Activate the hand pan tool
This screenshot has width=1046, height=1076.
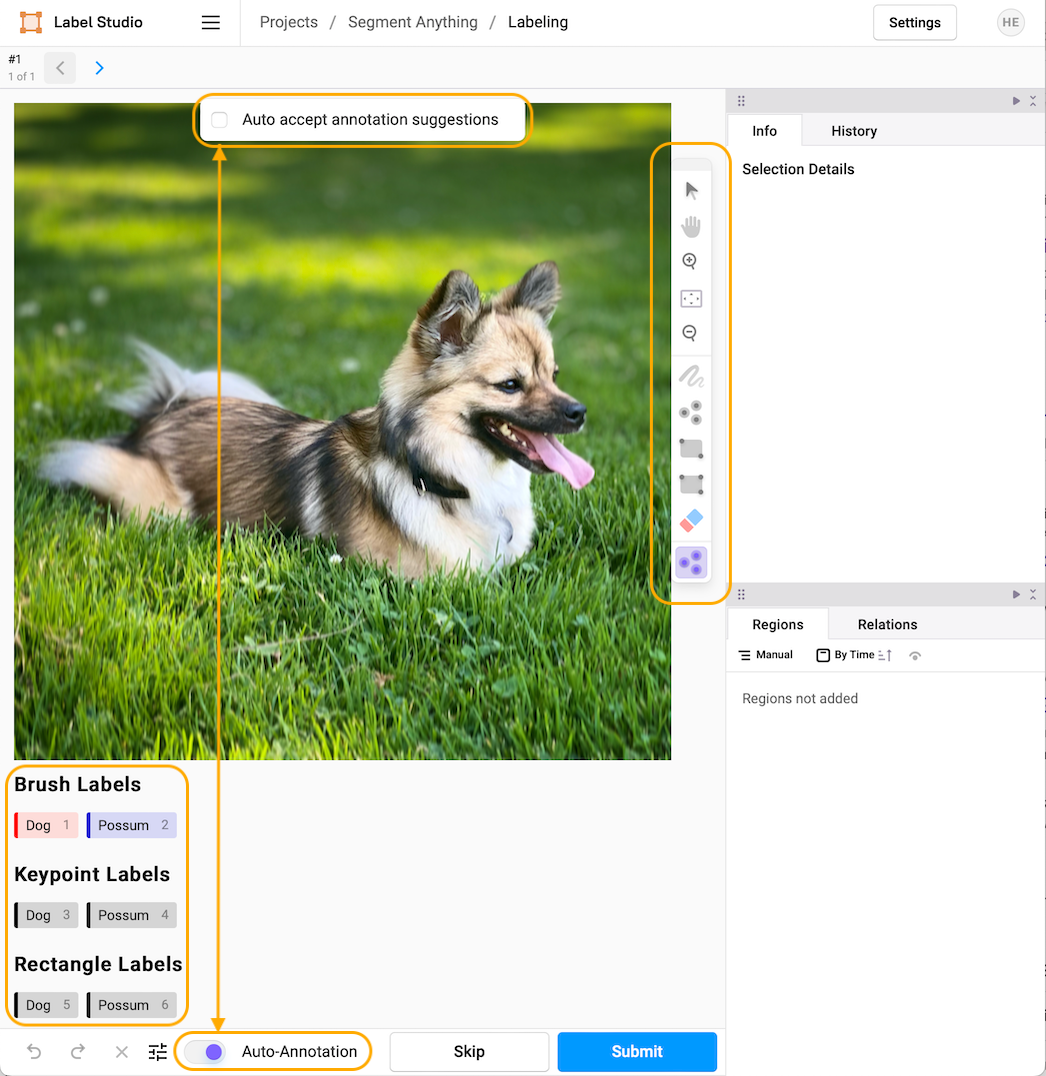[x=691, y=226]
